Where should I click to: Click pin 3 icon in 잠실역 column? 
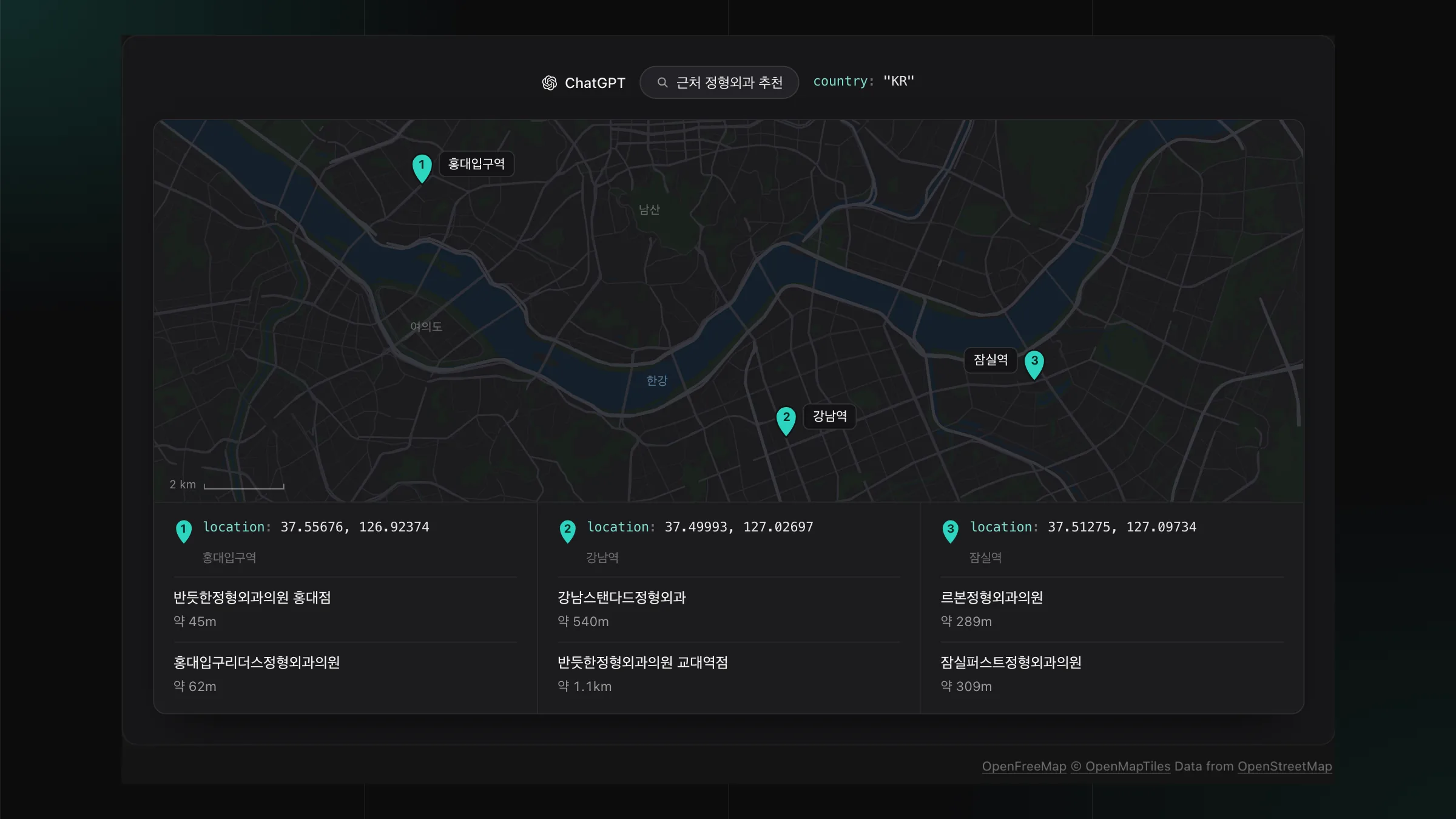950,531
